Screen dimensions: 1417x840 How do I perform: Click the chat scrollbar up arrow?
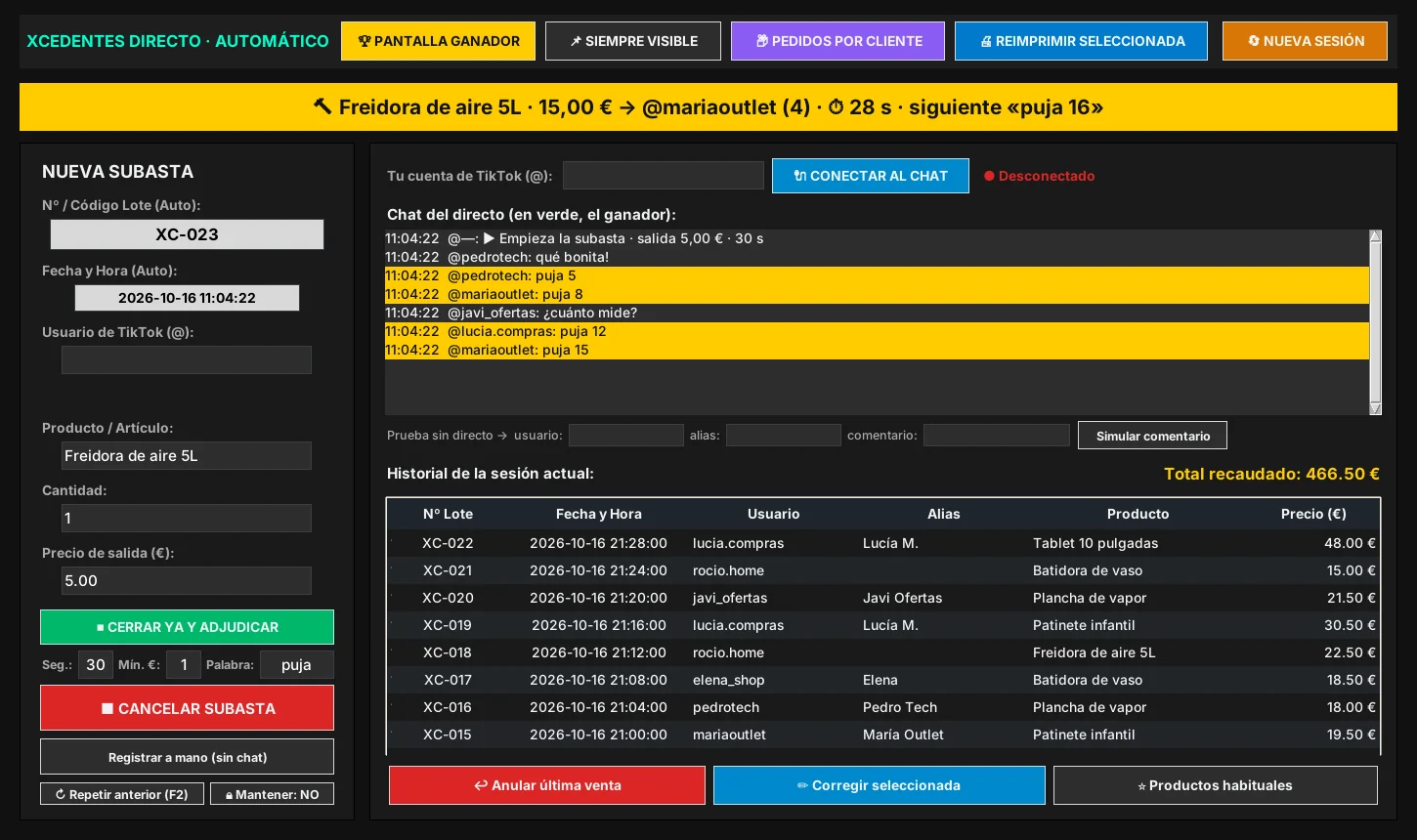click(1376, 236)
